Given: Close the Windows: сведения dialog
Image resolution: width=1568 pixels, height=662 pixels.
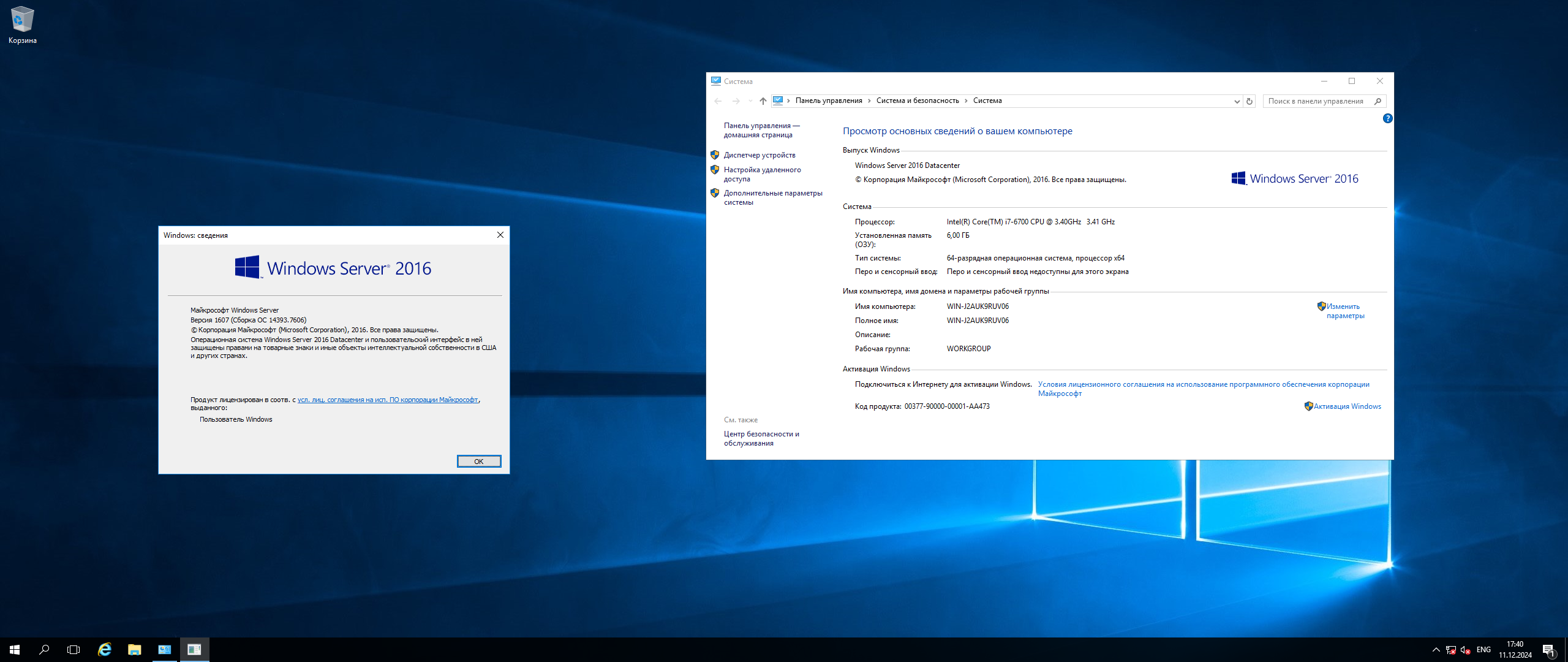Looking at the screenshot, I should 500,235.
